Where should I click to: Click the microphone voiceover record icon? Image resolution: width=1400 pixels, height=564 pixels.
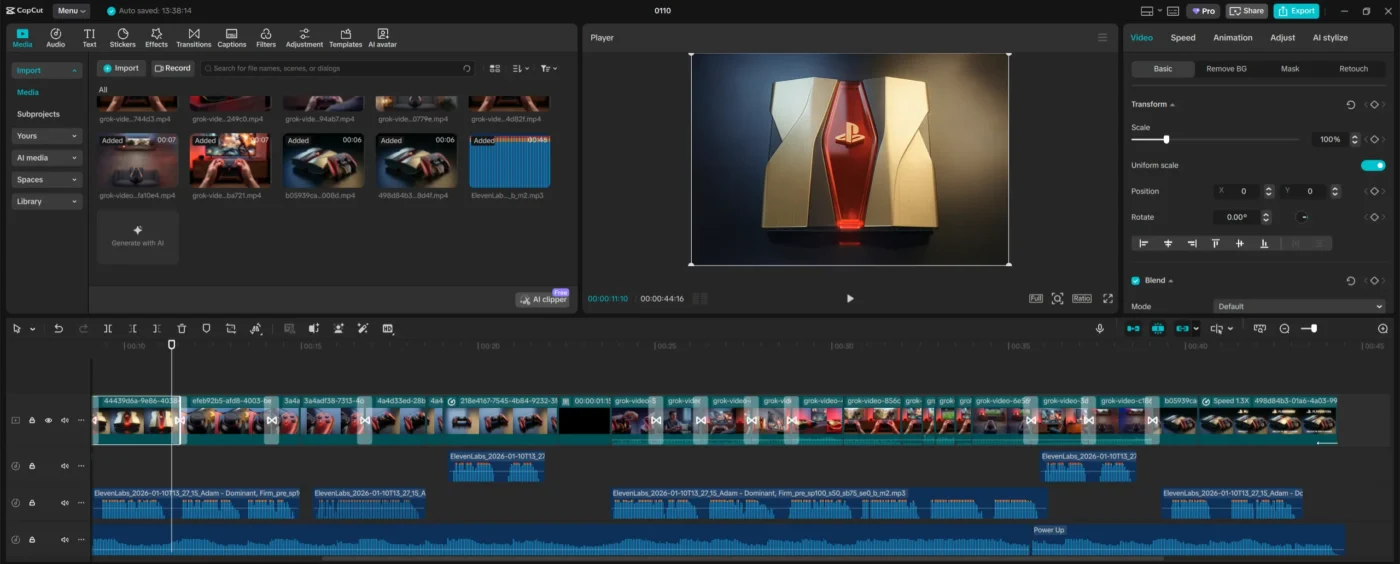coord(1100,329)
